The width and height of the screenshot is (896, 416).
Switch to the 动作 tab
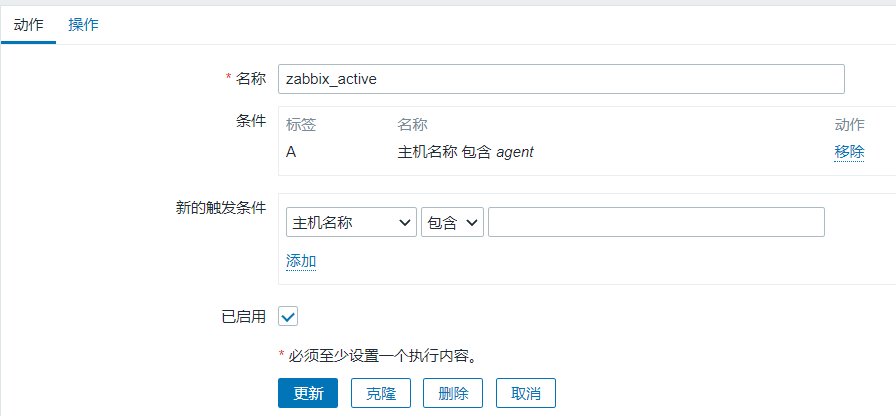pyautogui.click(x=28, y=24)
